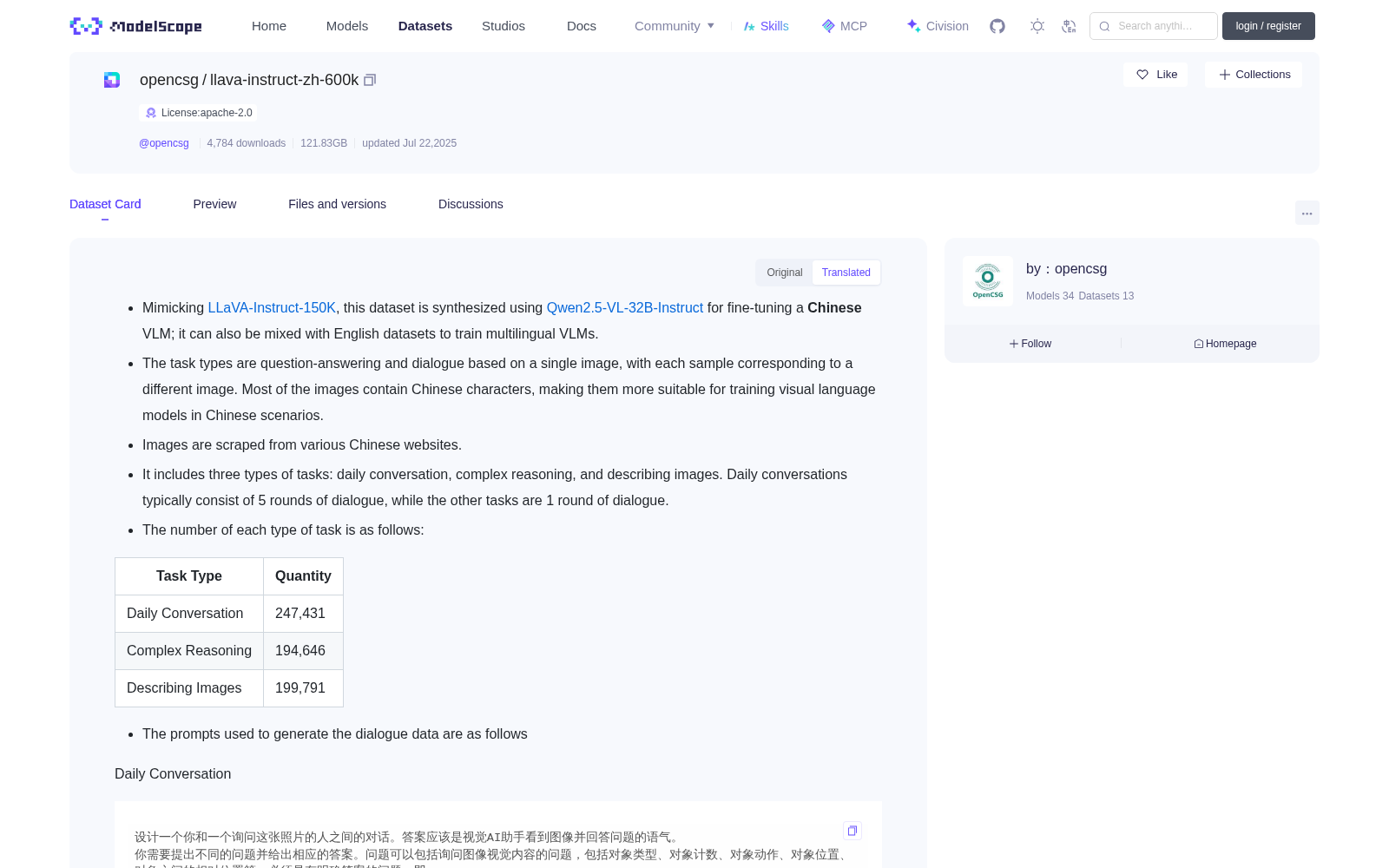Click the OpenCSG organization logo

click(988, 281)
